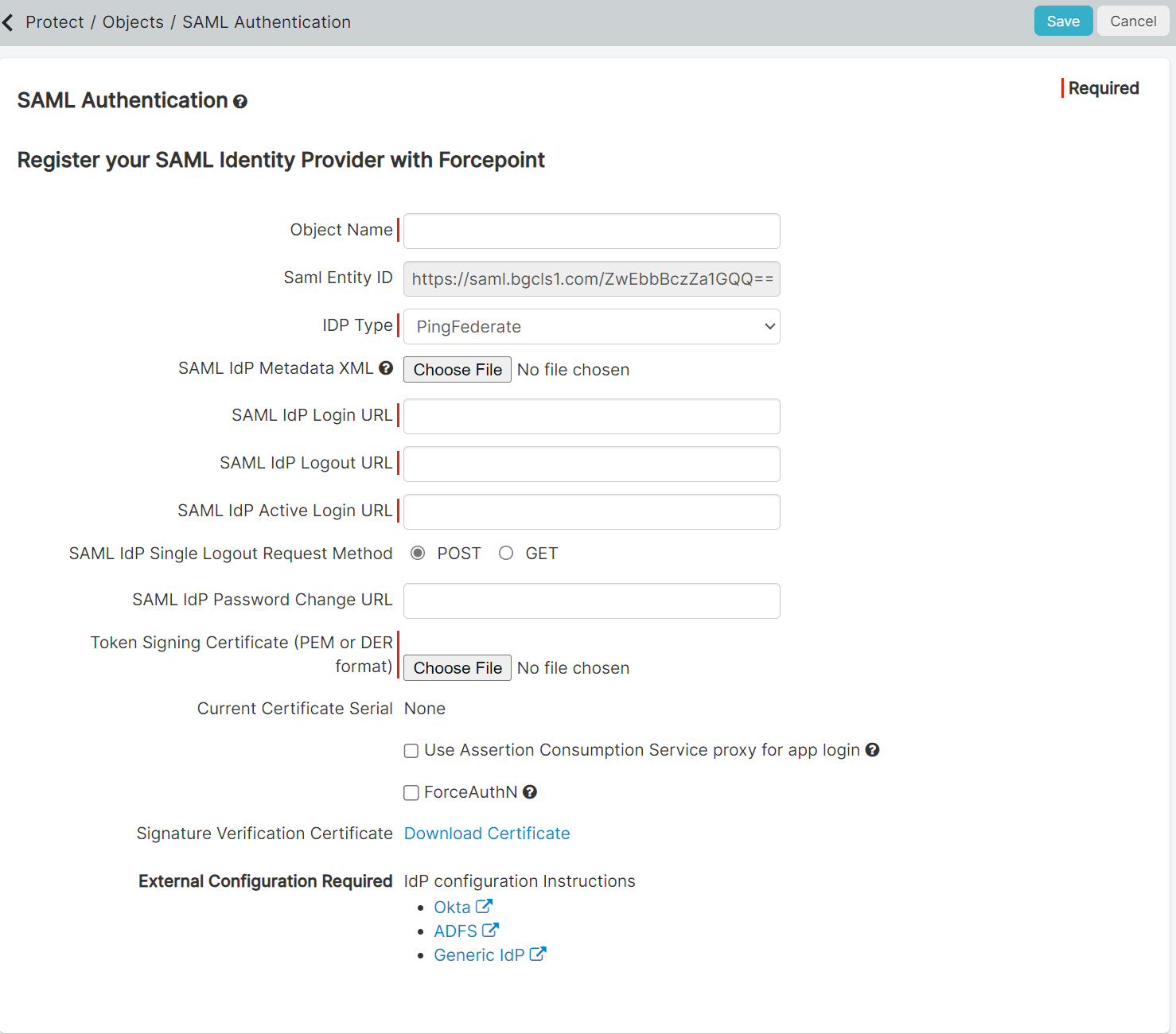The height and width of the screenshot is (1034, 1176).
Task: Open the help icon beside SAML Authentication title
Action: (240, 101)
